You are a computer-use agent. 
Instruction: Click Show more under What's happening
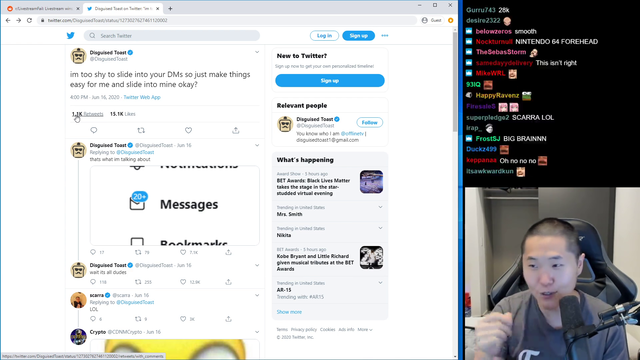289,312
